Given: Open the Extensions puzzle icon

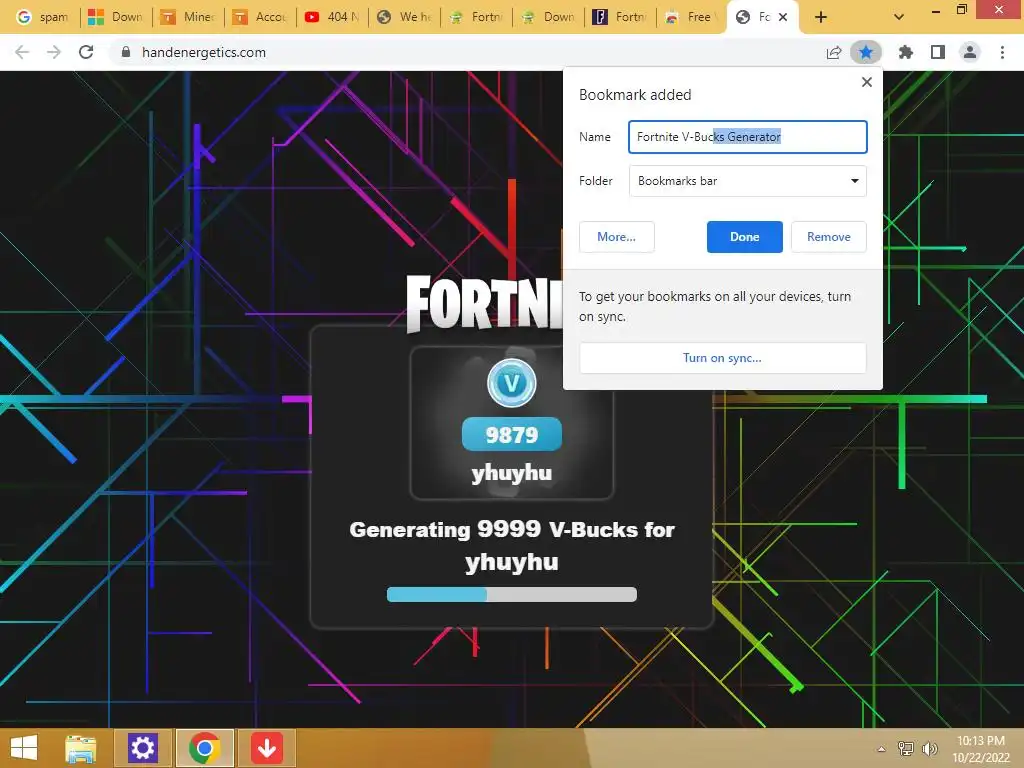Looking at the screenshot, I should pyautogui.click(x=905, y=52).
